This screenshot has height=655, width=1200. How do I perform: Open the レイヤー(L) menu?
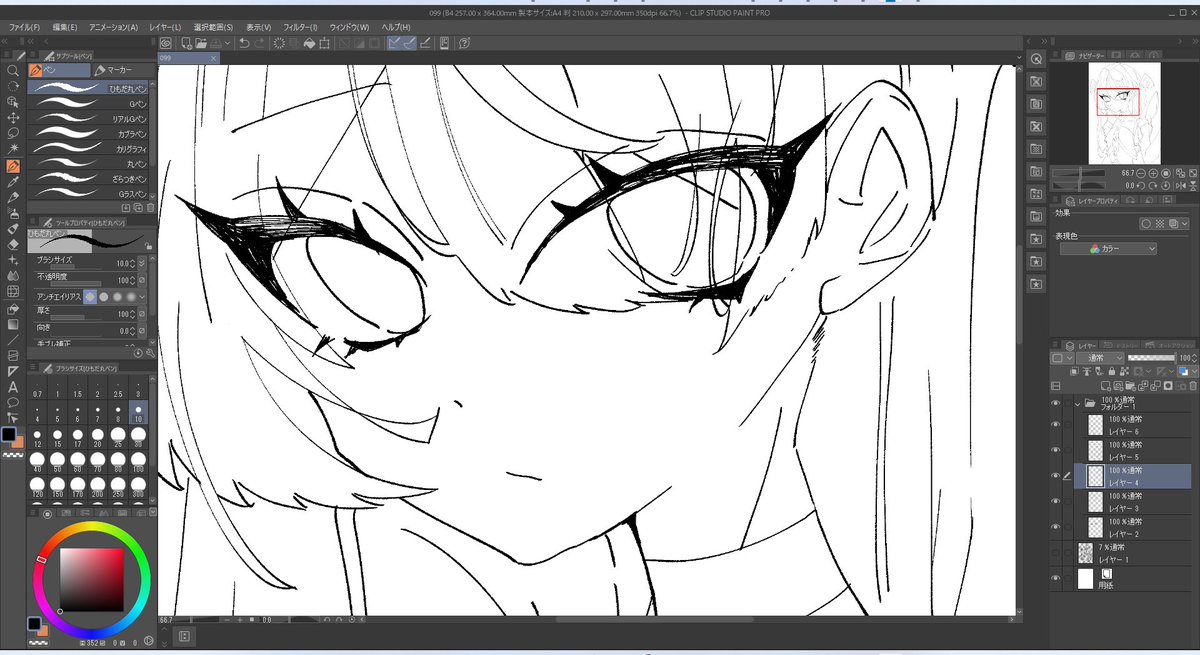(165, 27)
